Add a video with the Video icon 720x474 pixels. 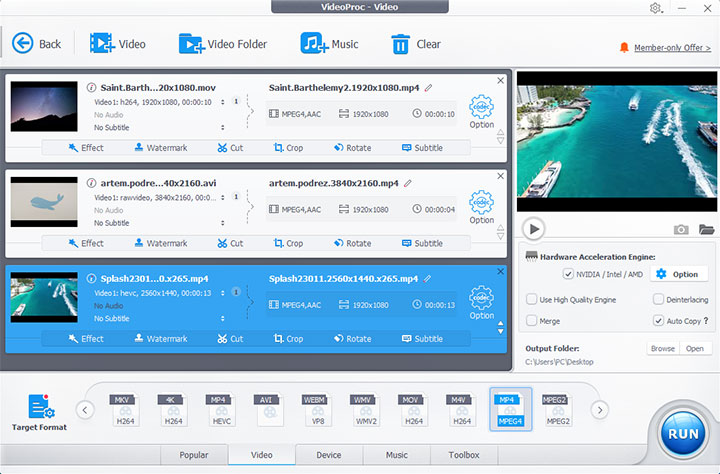click(x=101, y=44)
